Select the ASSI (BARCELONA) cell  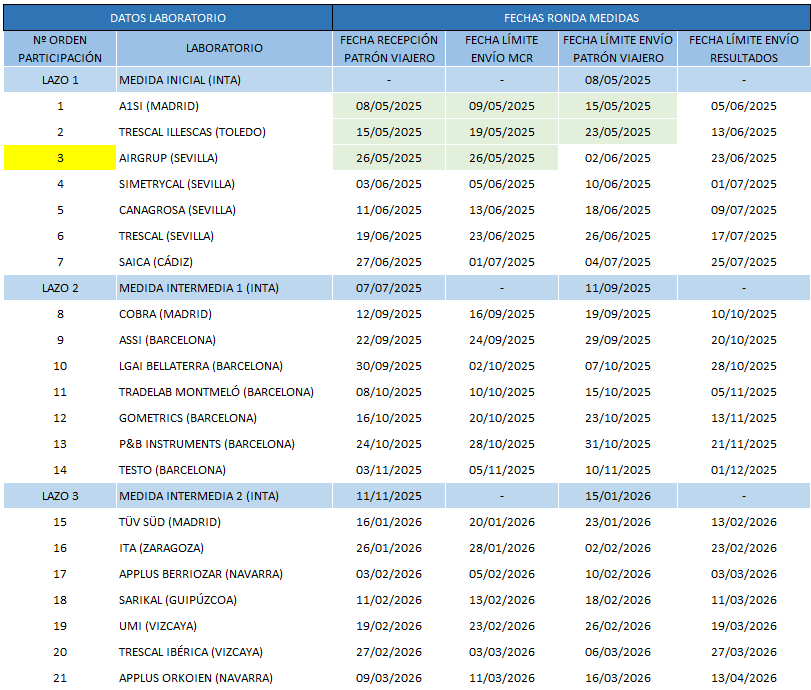pyautogui.click(x=224, y=340)
